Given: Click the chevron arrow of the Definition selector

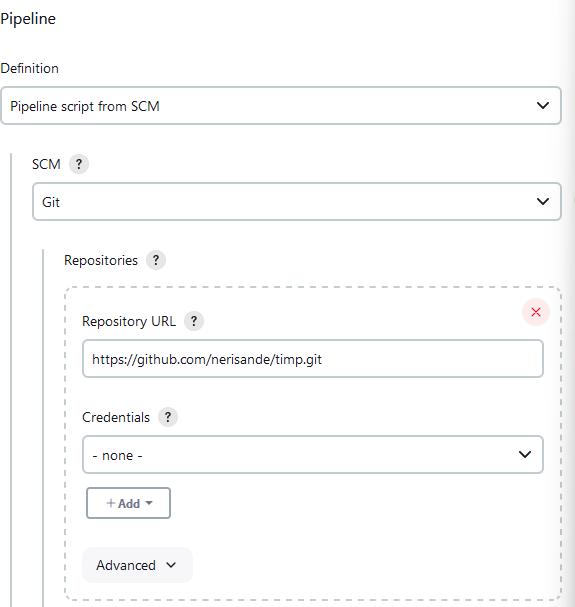Looking at the screenshot, I should 543,105.
